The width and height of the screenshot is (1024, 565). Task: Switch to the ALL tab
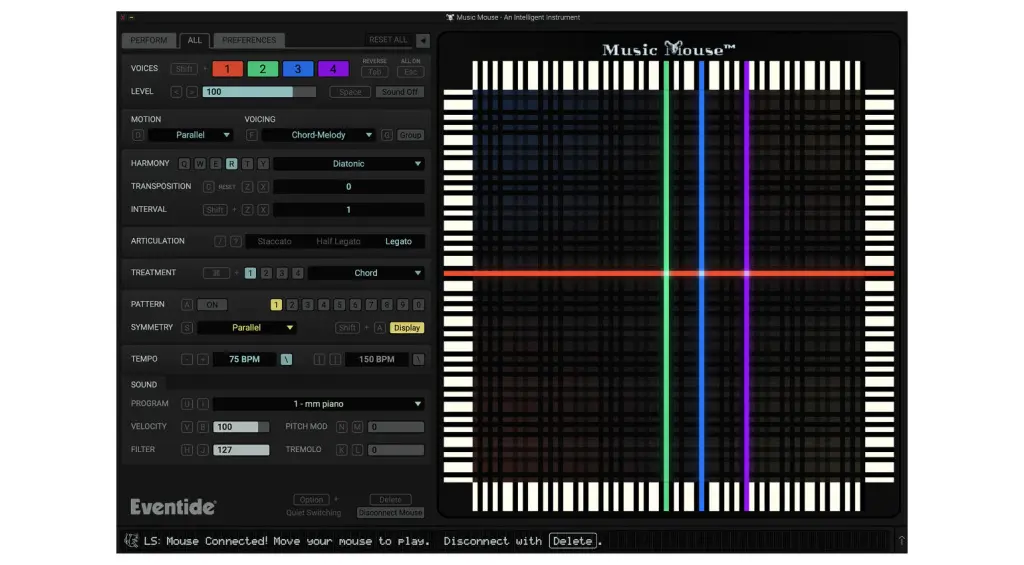tap(195, 40)
